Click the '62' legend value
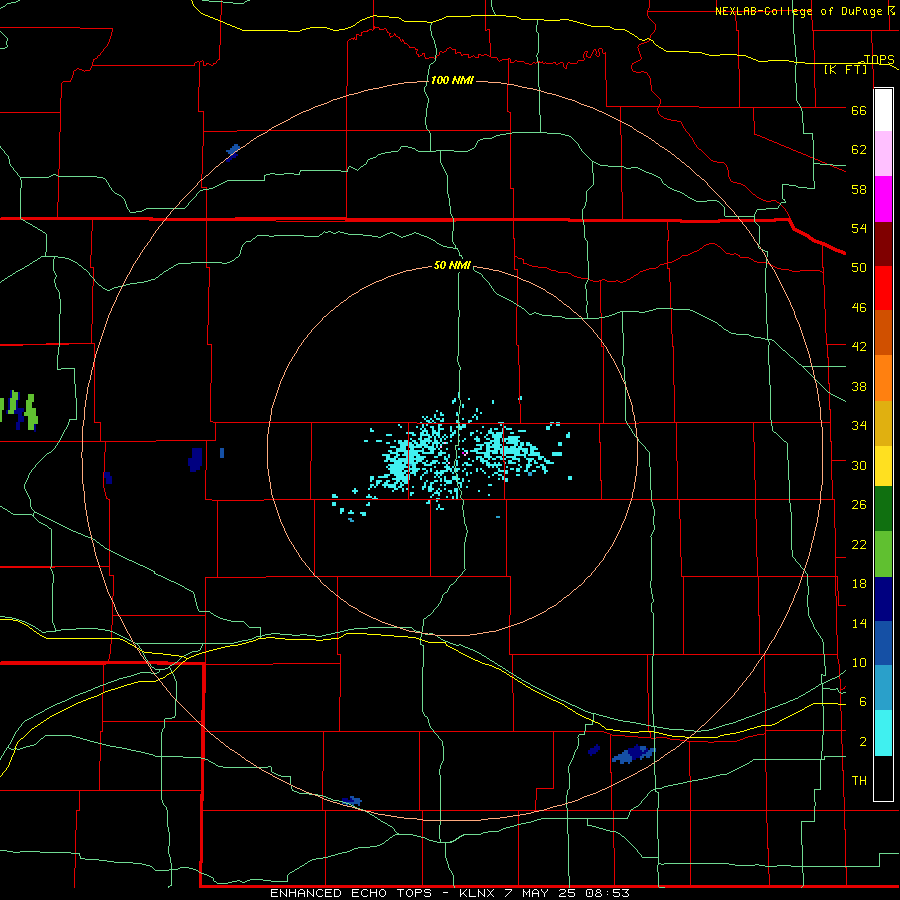This screenshot has width=900, height=900. pos(859,150)
